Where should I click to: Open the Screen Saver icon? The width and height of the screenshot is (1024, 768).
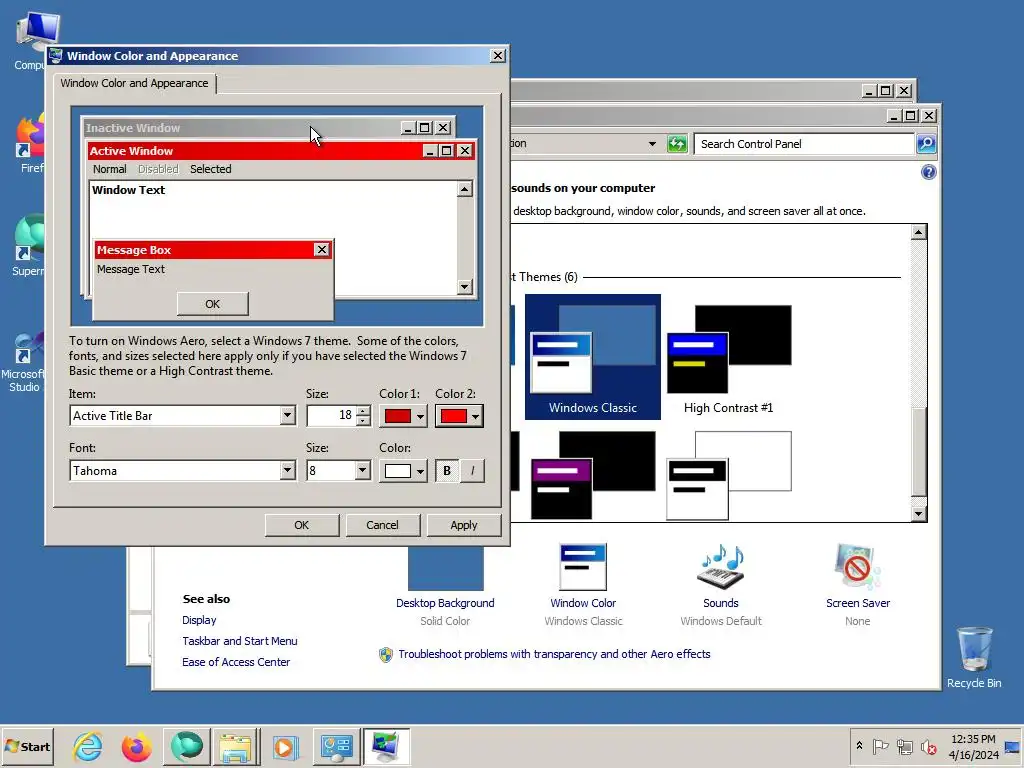point(857,568)
